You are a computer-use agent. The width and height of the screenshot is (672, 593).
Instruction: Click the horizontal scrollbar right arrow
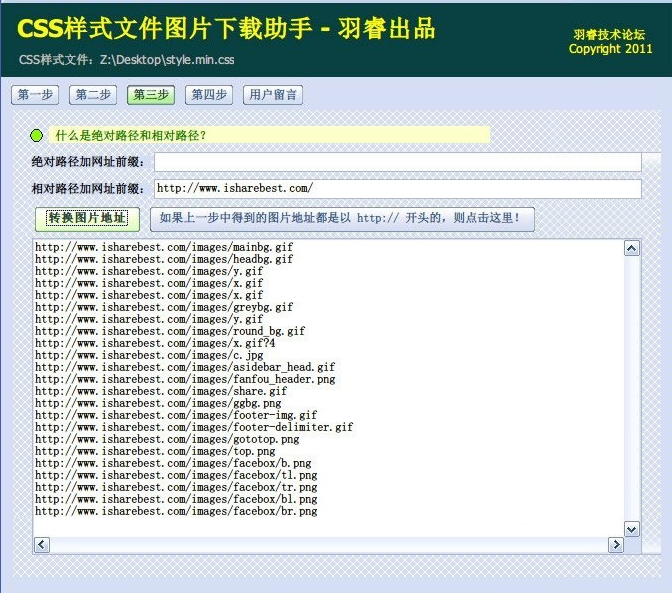[615, 545]
